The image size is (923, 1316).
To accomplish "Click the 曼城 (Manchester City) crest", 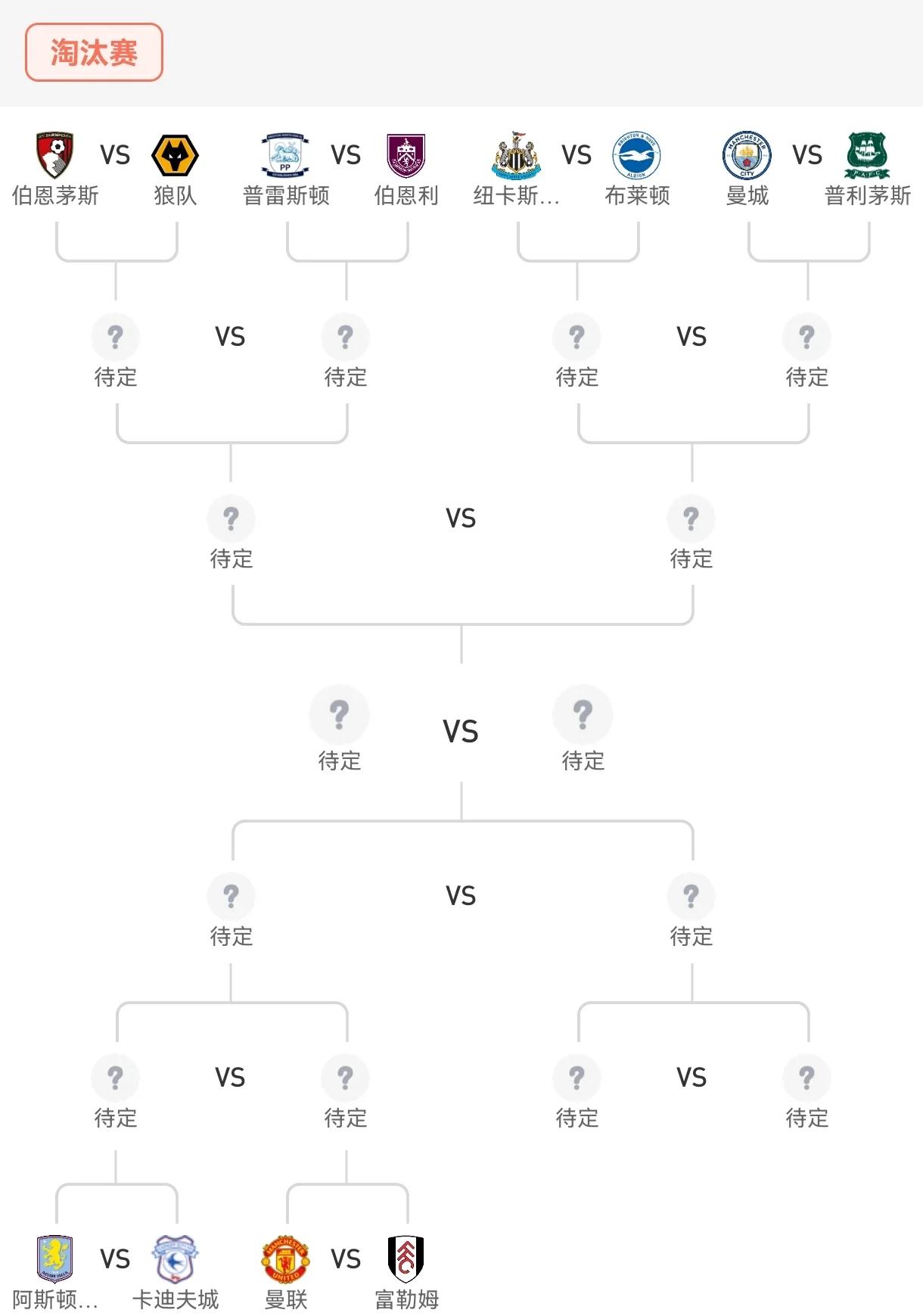I will [746, 154].
